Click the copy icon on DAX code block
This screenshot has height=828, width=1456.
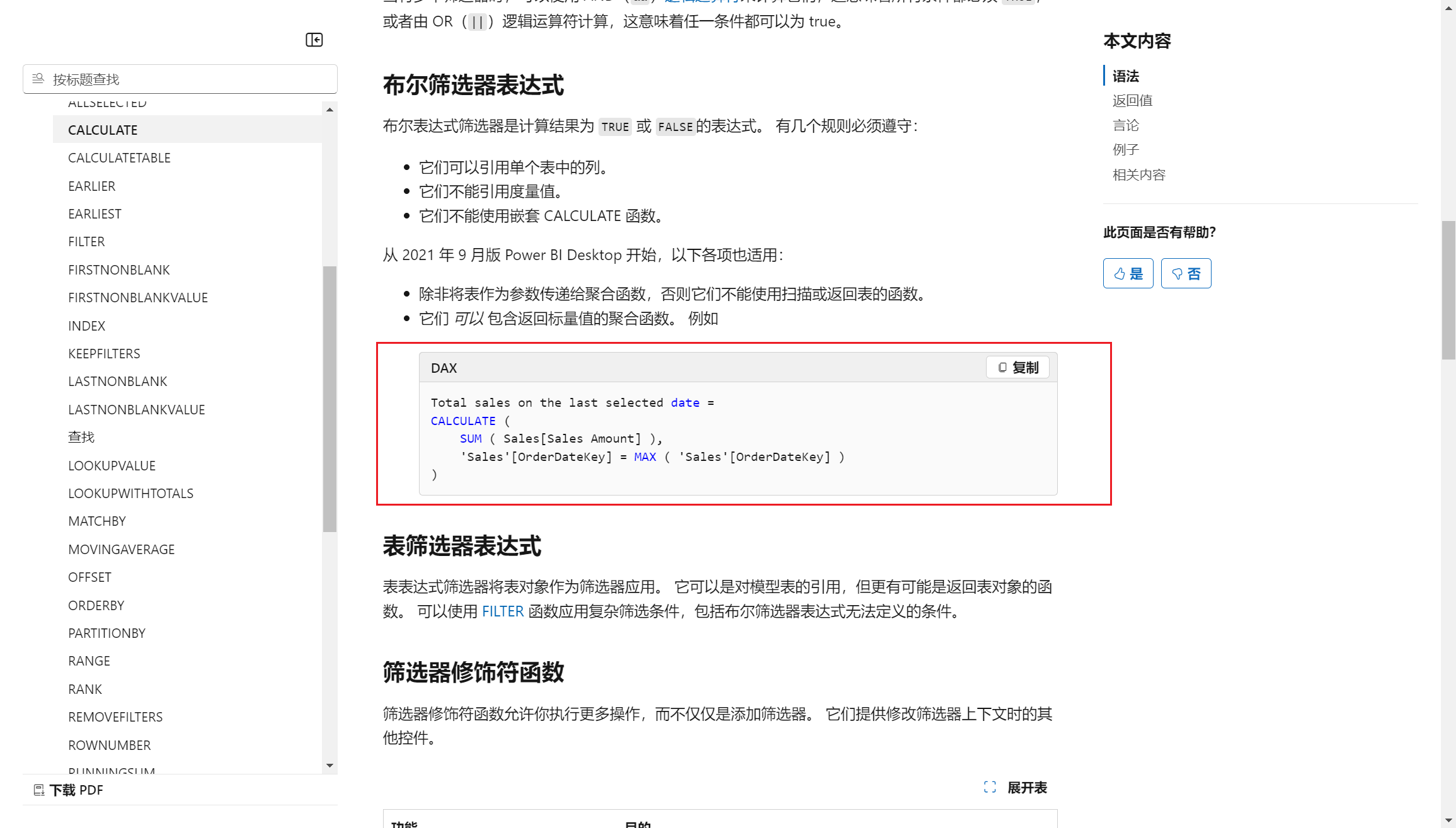click(1002, 367)
